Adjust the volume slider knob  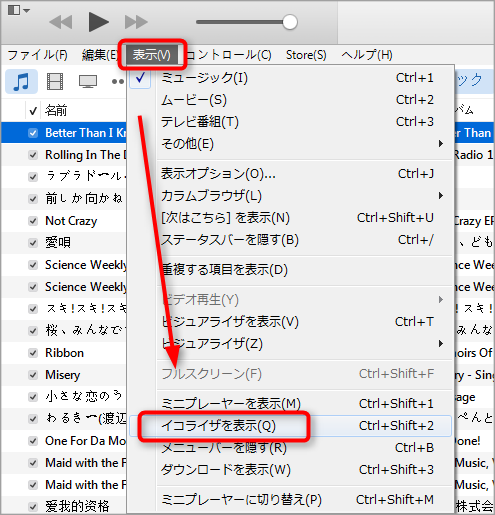[290, 22]
